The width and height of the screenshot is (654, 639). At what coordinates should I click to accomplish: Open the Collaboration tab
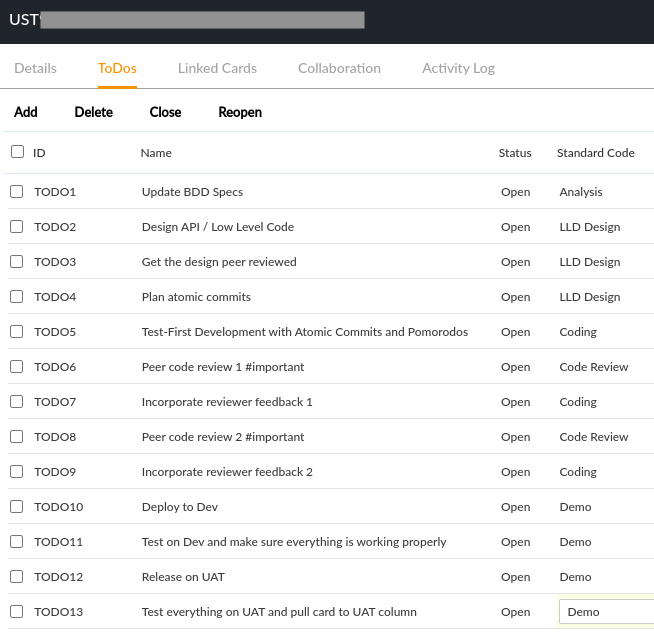coord(339,68)
